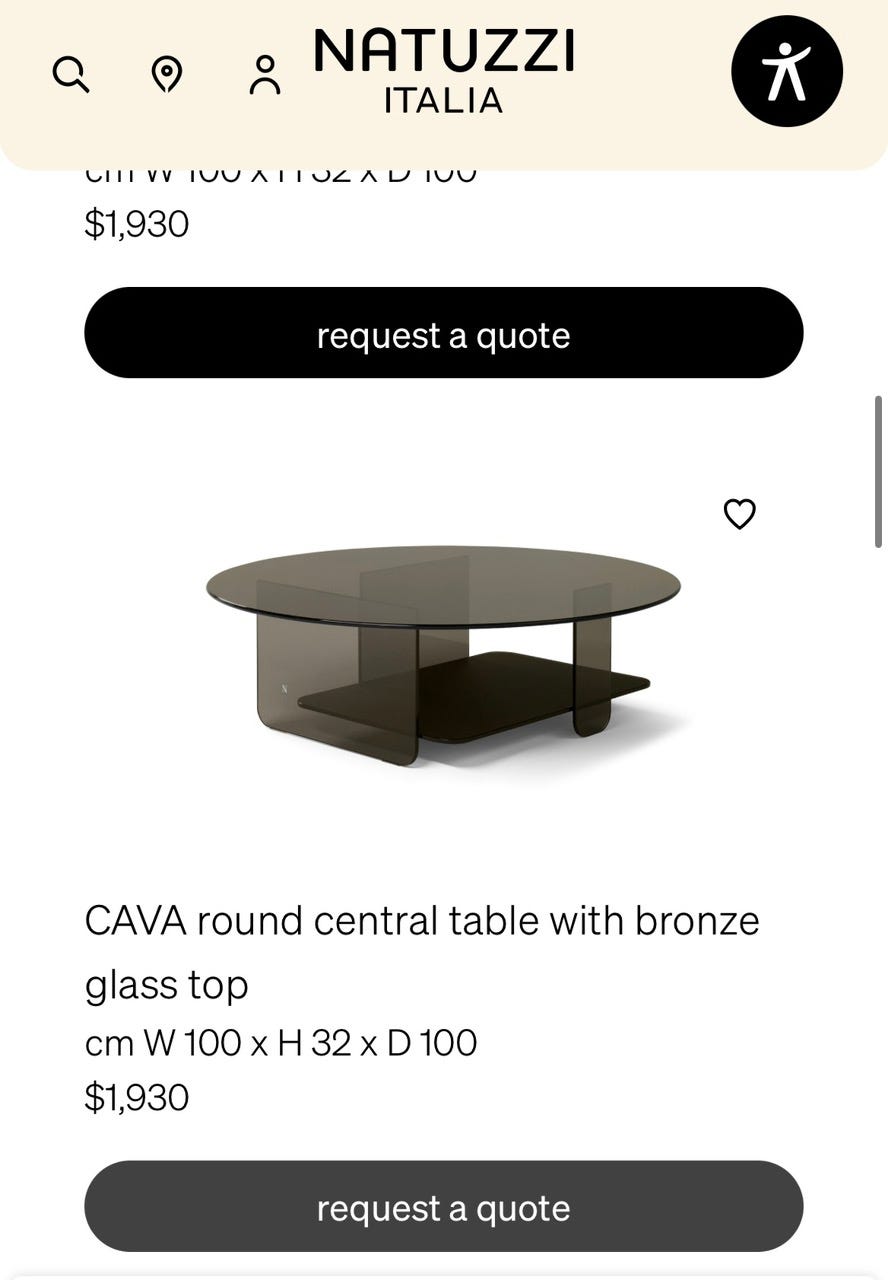Click dimensions text below CAVA table title

pos(281,1043)
